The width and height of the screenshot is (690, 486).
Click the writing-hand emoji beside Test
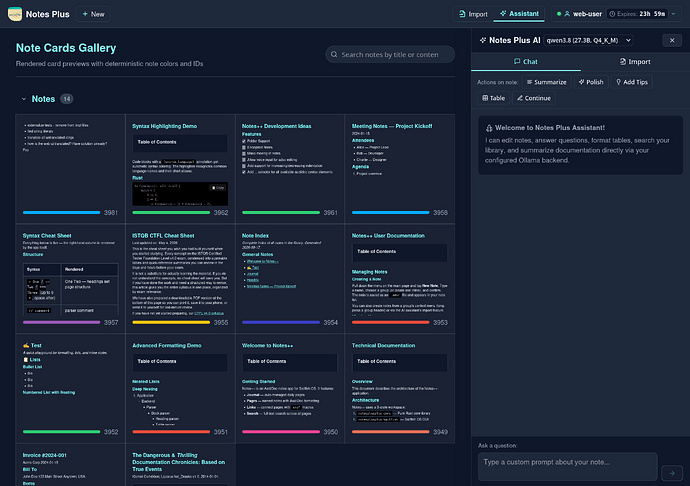tap(26, 346)
